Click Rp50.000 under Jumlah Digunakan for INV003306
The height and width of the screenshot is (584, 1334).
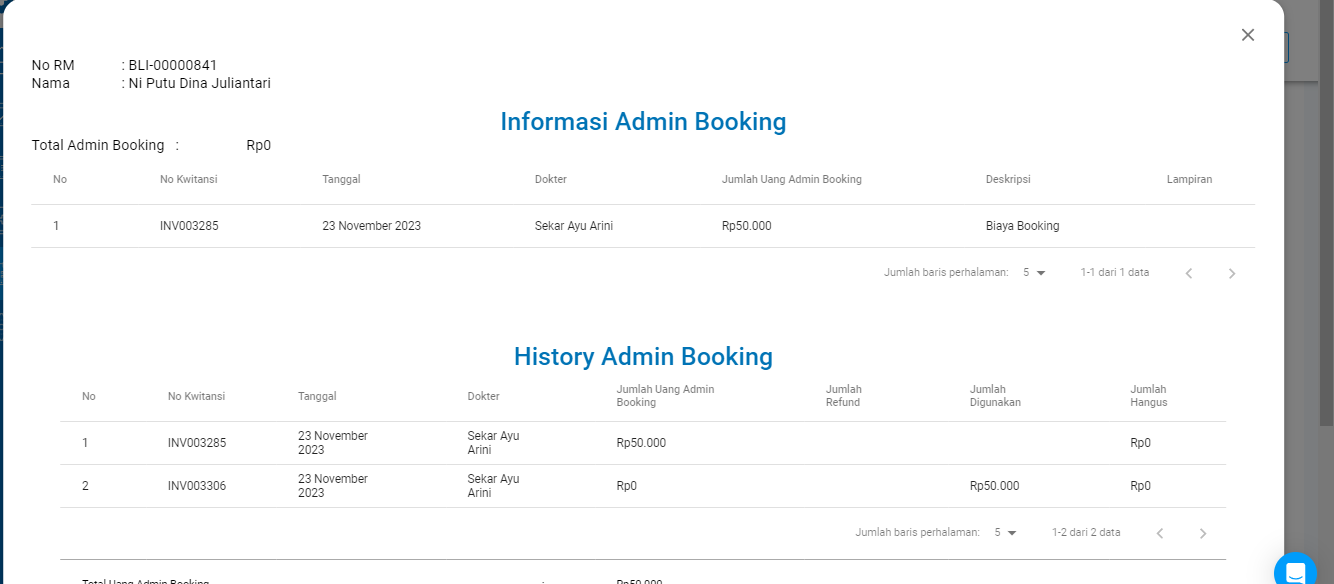click(995, 486)
